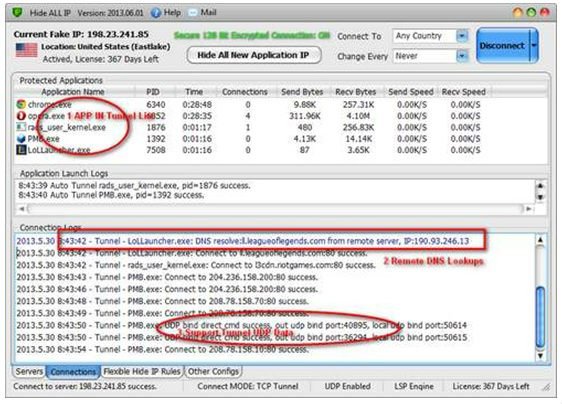Click status bar Connect MODE: TCP Tunnel
Viewport: 562px width, 404px height.
pos(248,386)
